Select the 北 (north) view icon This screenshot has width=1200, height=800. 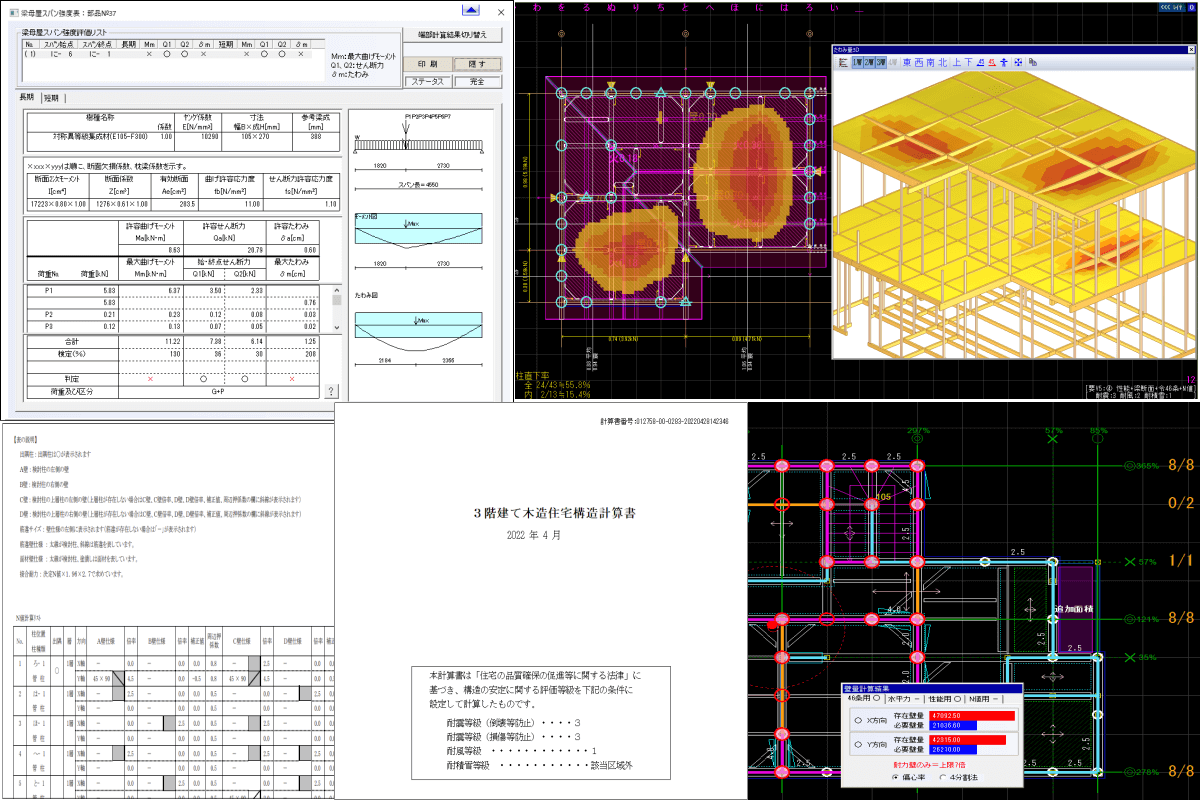coord(942,62)
